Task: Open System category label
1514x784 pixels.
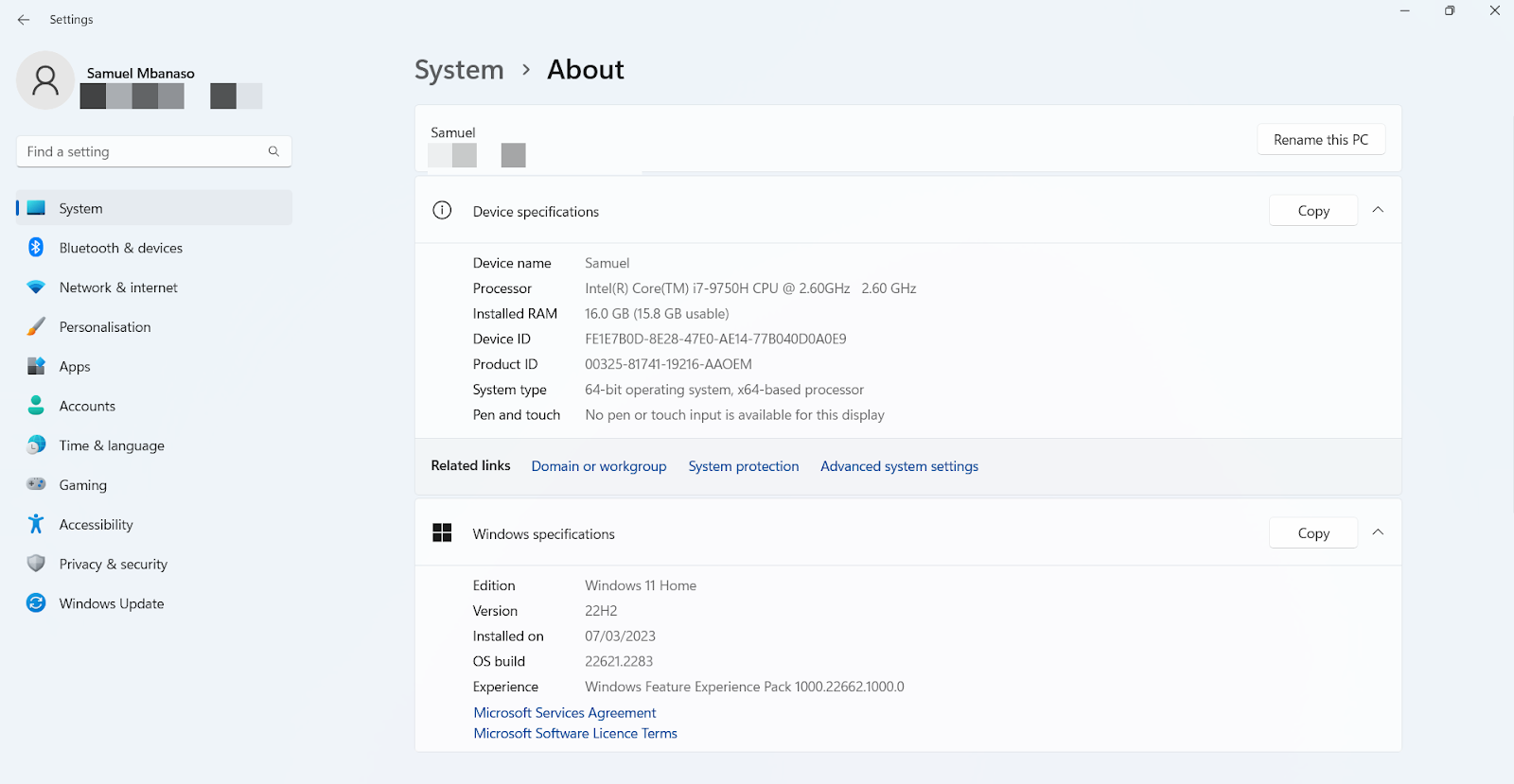Action: [80, 209]
